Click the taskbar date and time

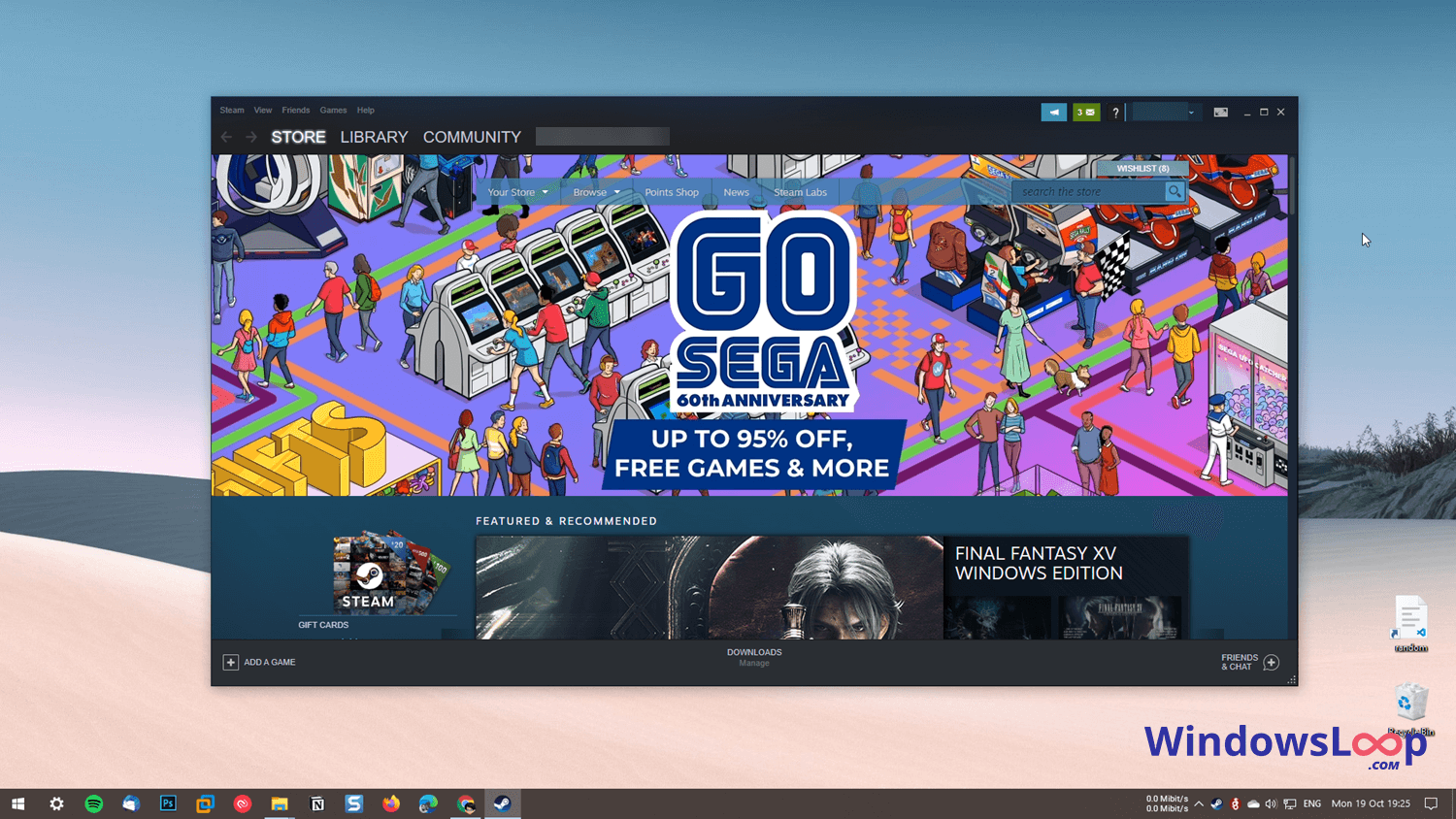pos(1371,803)
